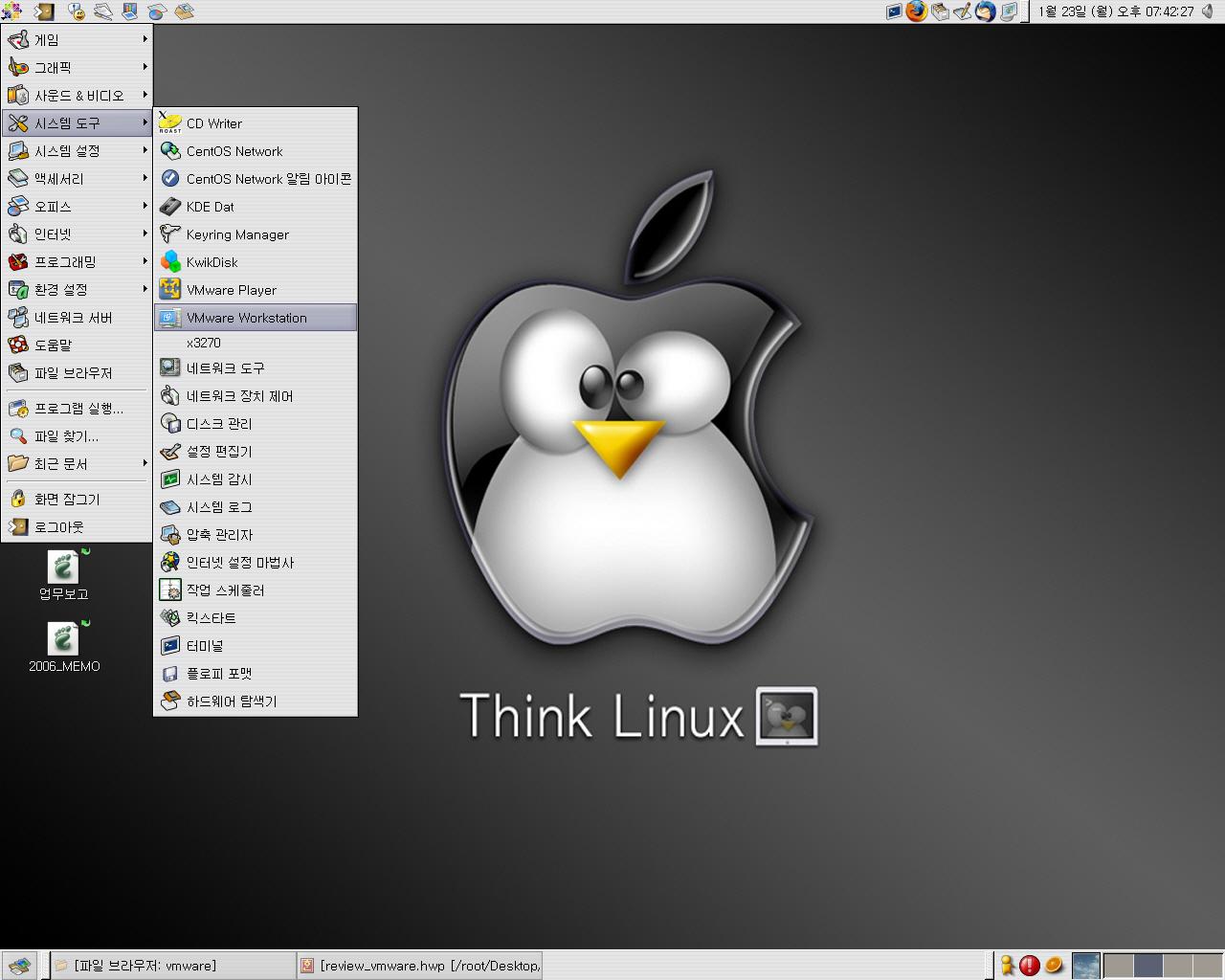This screenshot has width=1225, height=980.
Task: Click the yellow figure tray icon
Action: (1007, 966)
